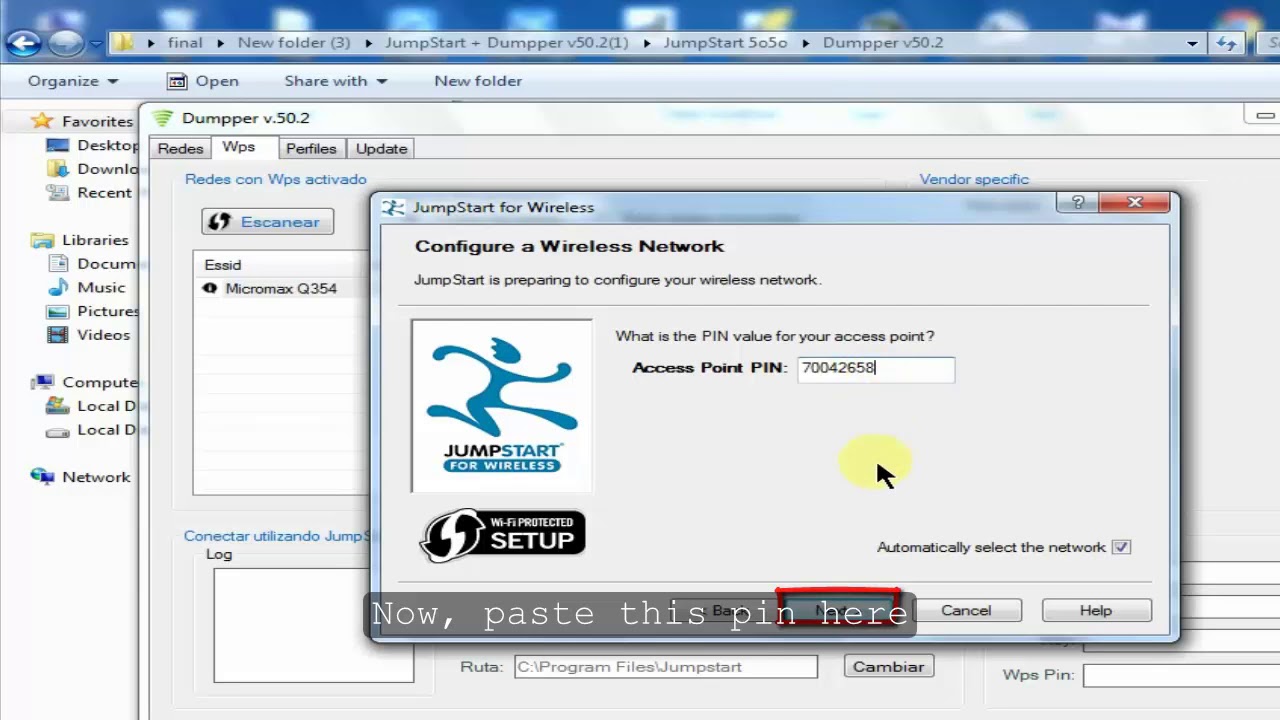
Task: Click JumpStart title bar runner icon
Action: tap(395, 207)
